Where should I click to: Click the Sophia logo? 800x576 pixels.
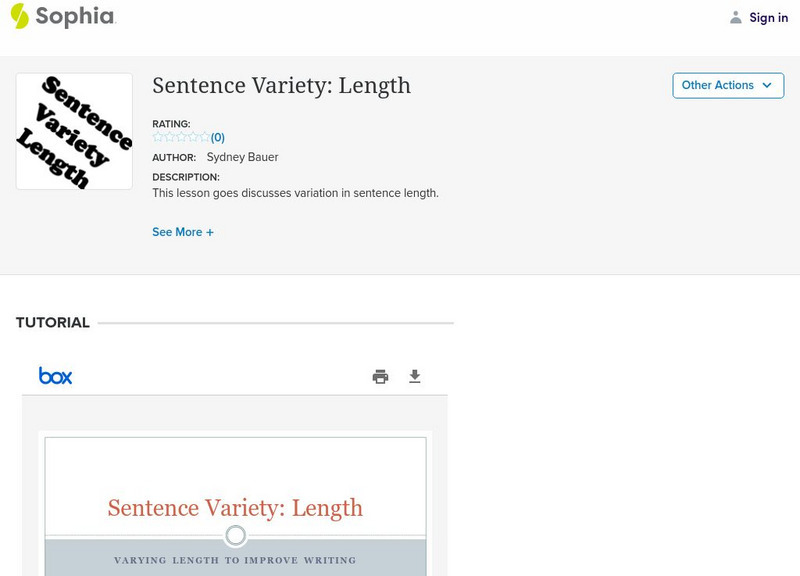point(62,16)
